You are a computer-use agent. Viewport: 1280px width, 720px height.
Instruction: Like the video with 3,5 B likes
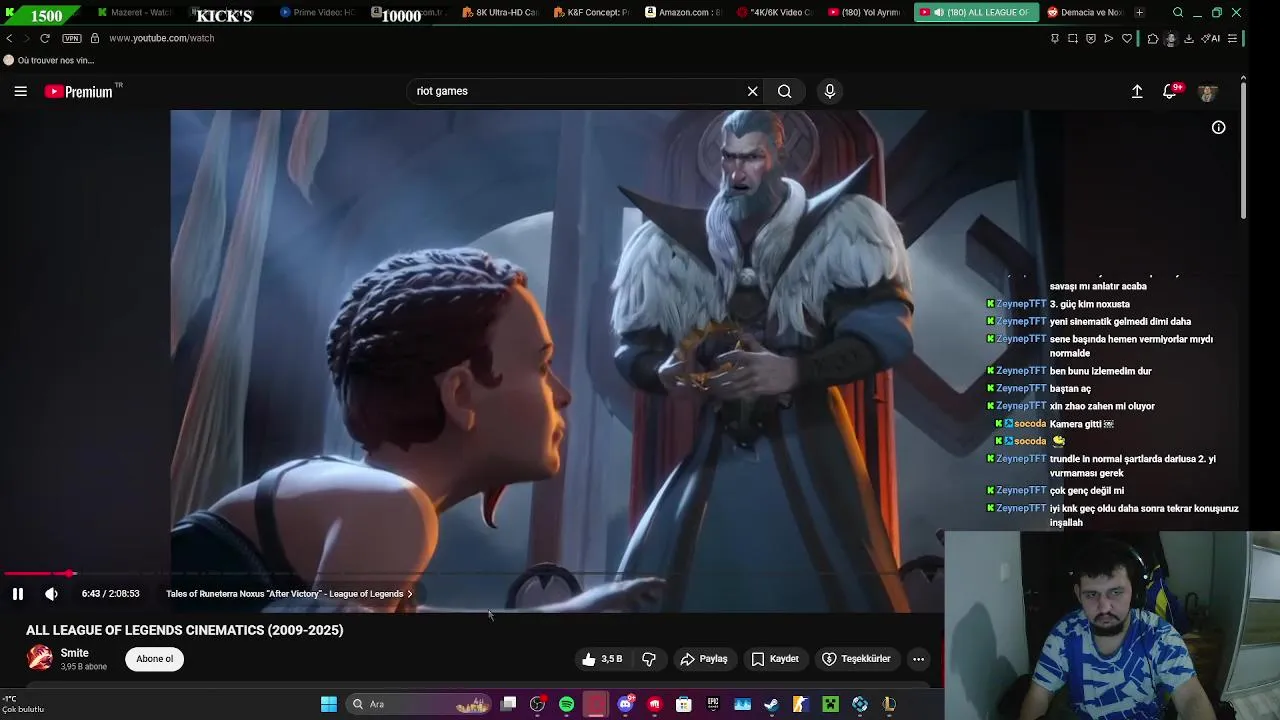603,659
